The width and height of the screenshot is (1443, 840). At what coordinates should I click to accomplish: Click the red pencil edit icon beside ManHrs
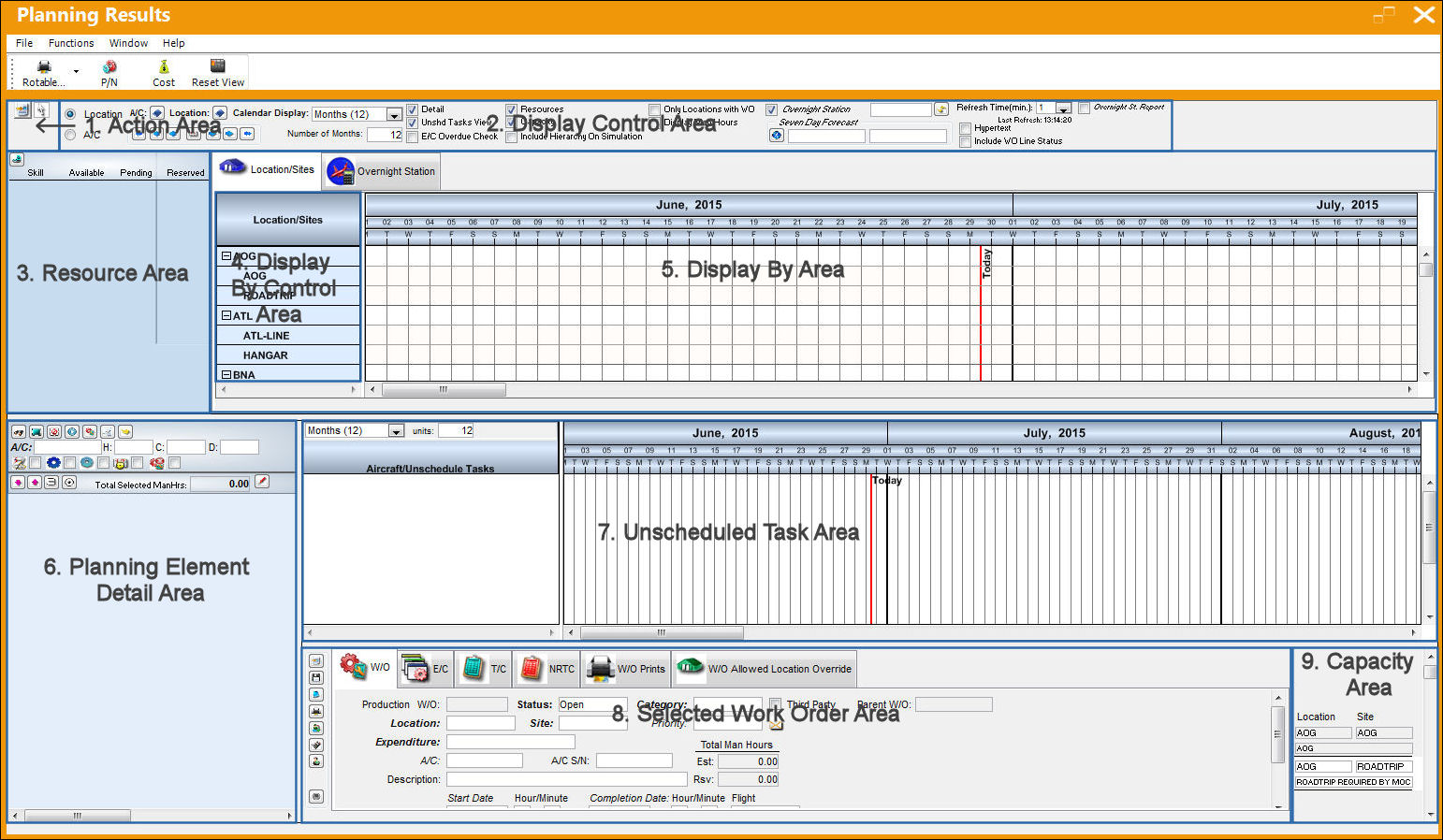(x=263, y=482)
